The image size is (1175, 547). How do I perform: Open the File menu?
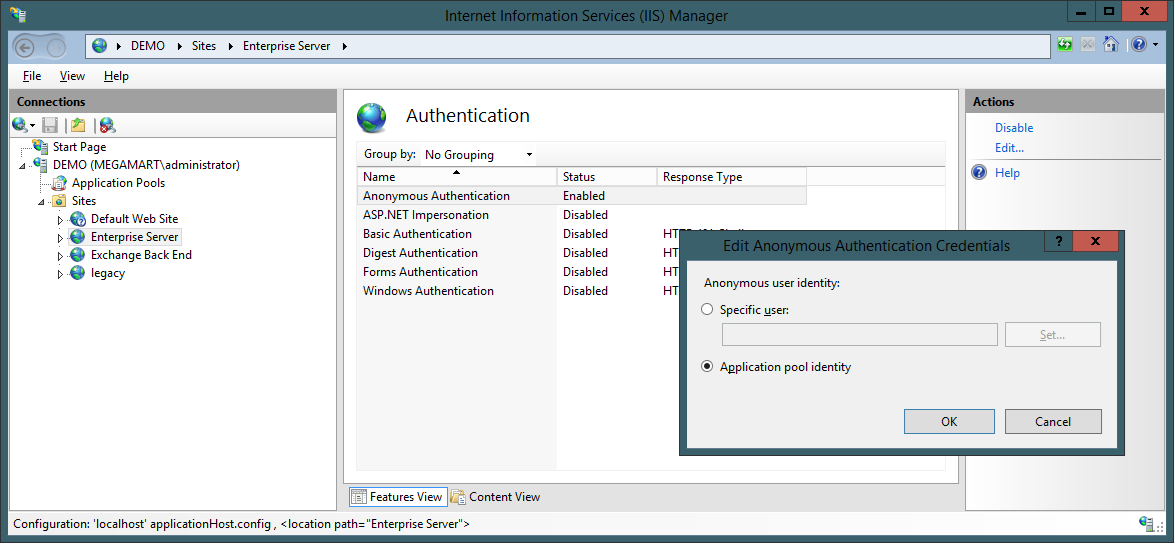point(31,76)
